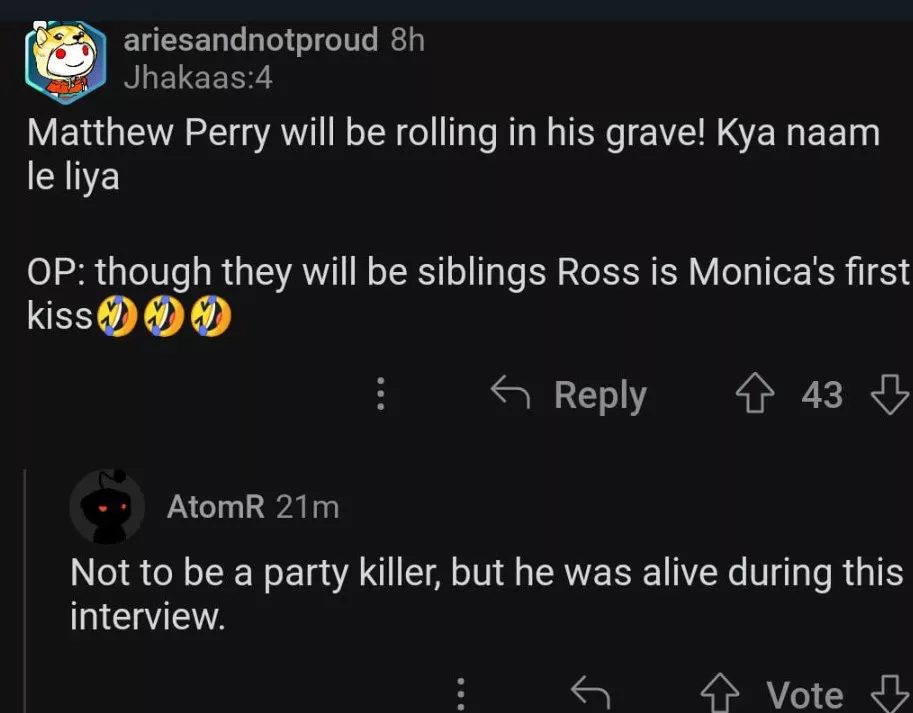Click the 21m timestamp on AtomR's reply
This screenshot has width=913, height=713.
(x=307, y=507)
